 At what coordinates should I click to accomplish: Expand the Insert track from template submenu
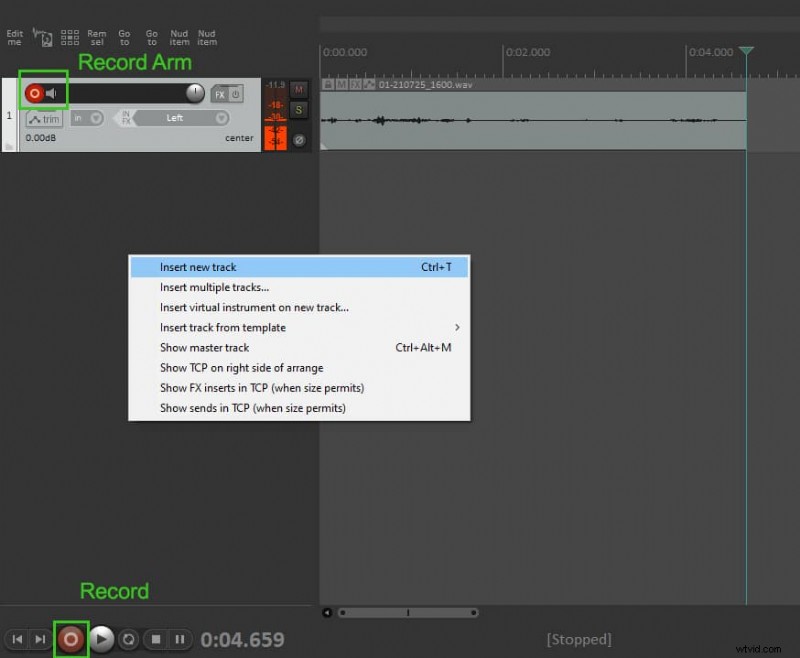223,327
